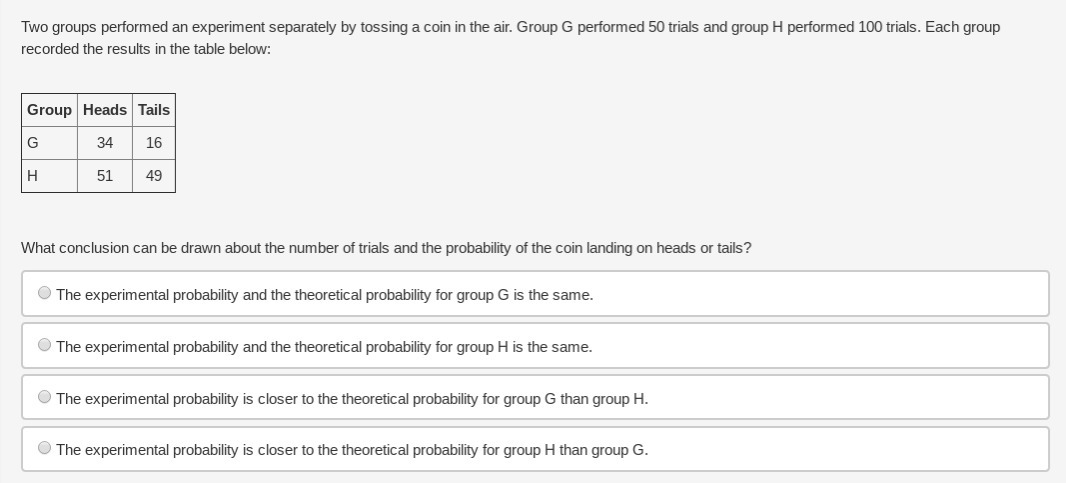Click the 'What conclusion can be drawn' question
The image size is (1066, 483).
pyautogui.click(x=386, y=248)
